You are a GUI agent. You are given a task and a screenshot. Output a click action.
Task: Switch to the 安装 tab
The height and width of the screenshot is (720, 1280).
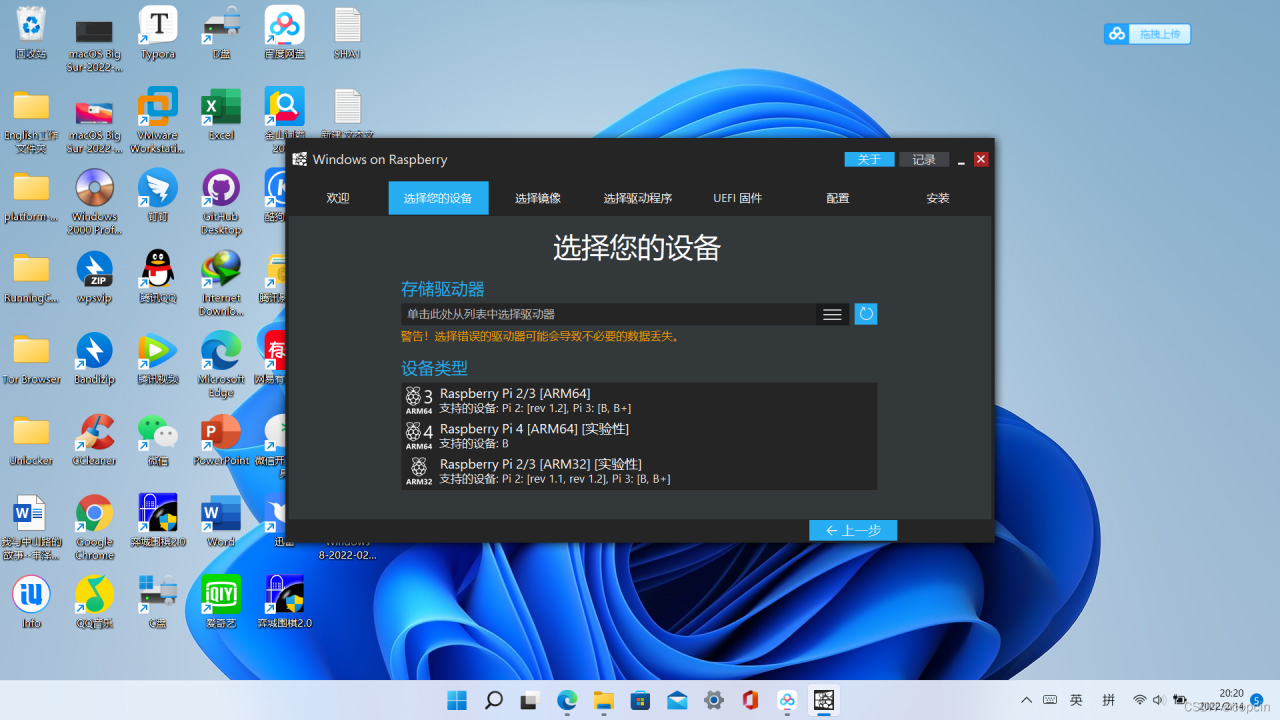[938, 198]
